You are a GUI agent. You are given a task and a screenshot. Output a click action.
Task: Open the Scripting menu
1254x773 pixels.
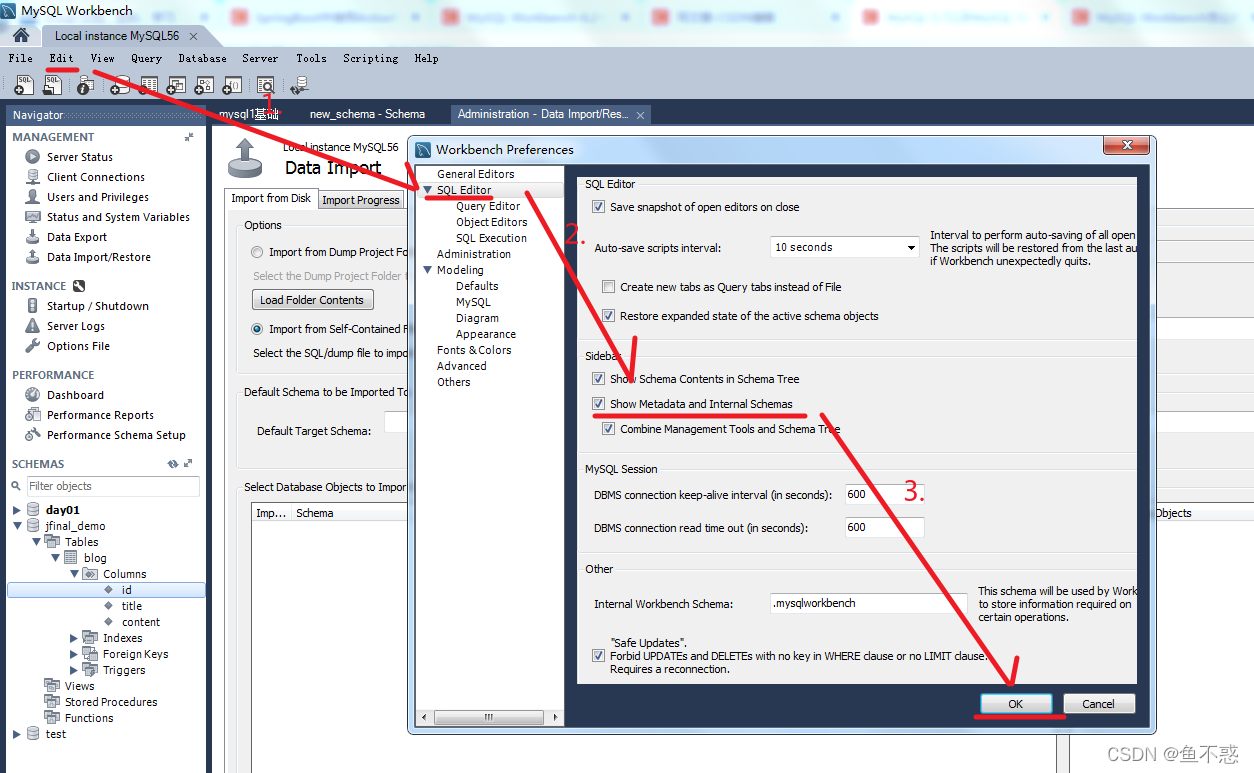371,58
